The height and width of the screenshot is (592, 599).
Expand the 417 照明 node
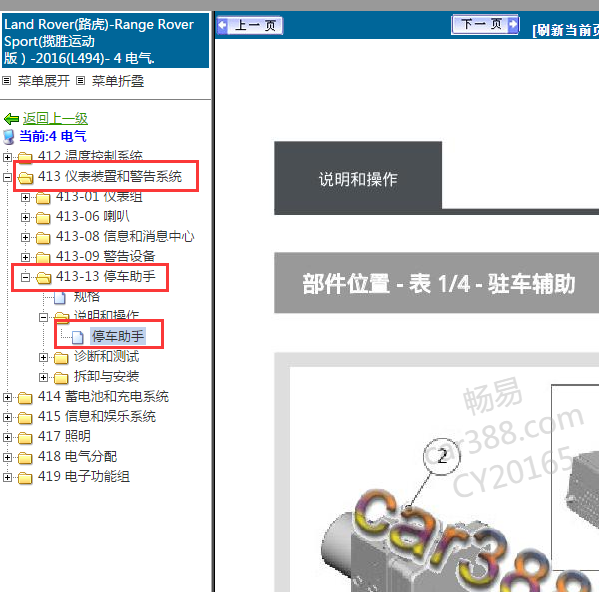pos(7,437)
